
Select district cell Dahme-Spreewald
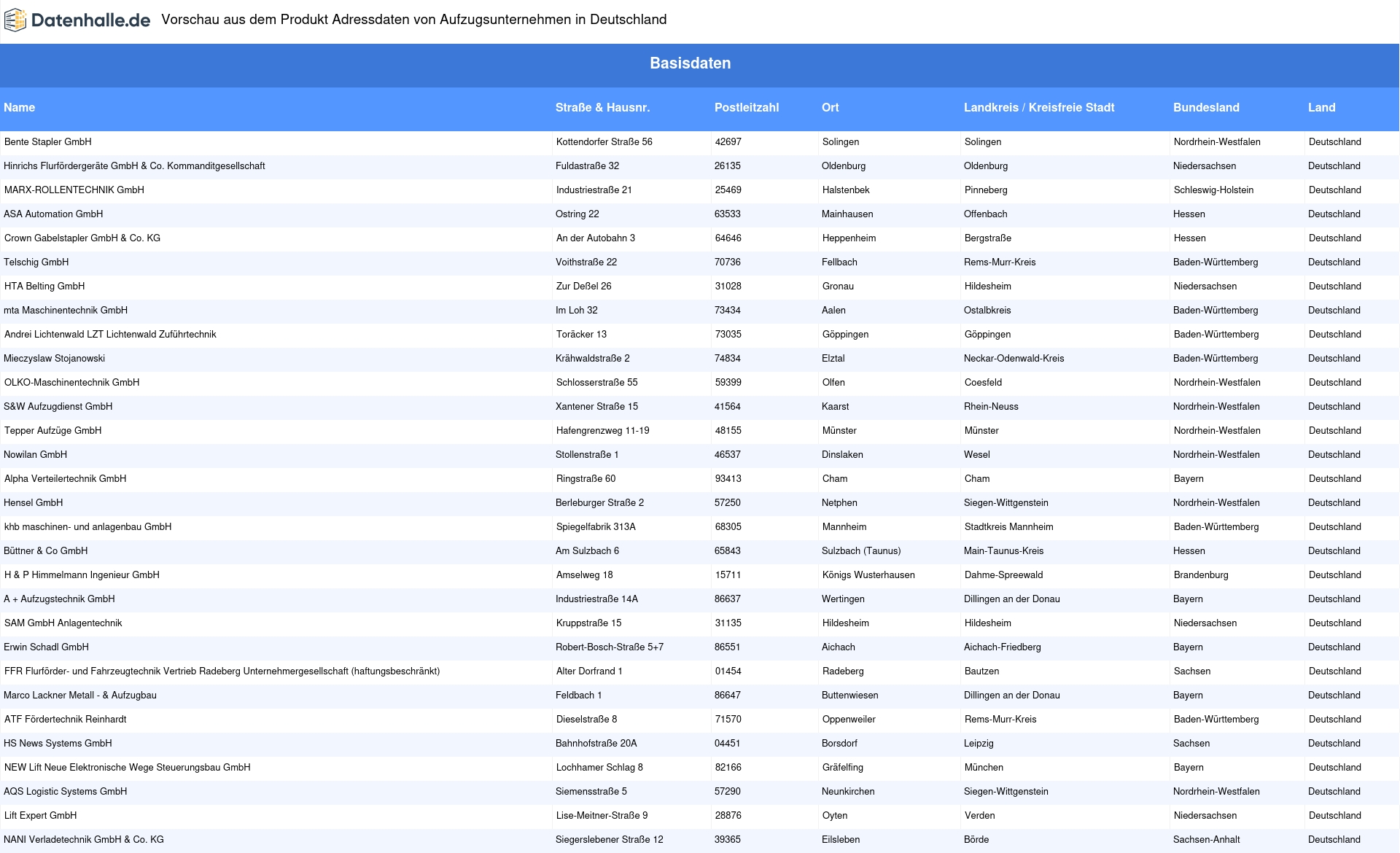point(1004,575)
